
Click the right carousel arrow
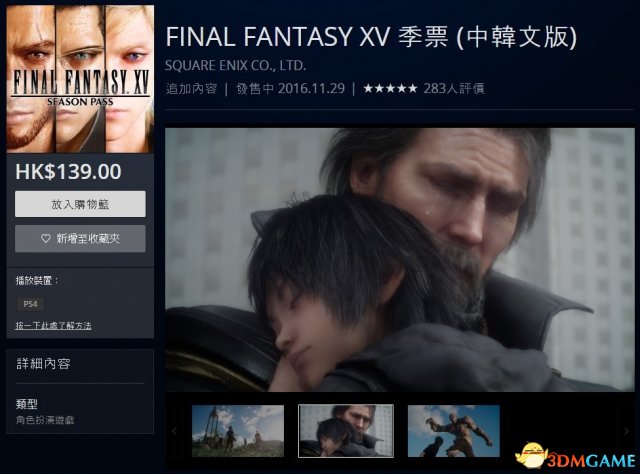click(x=627, y=431)
